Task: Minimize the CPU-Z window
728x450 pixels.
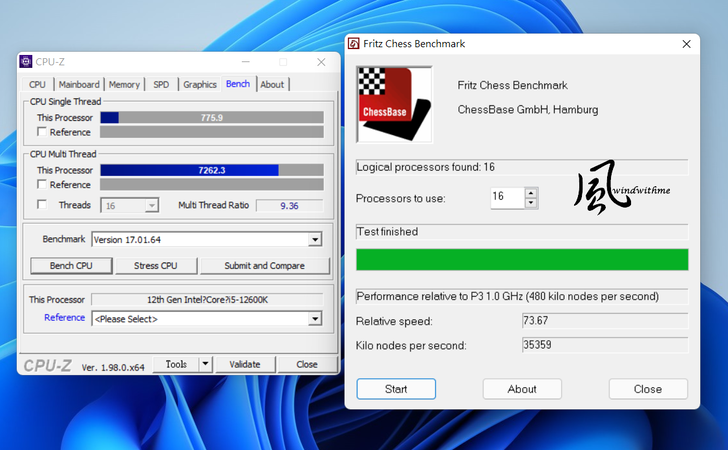Action: (244, 62)
